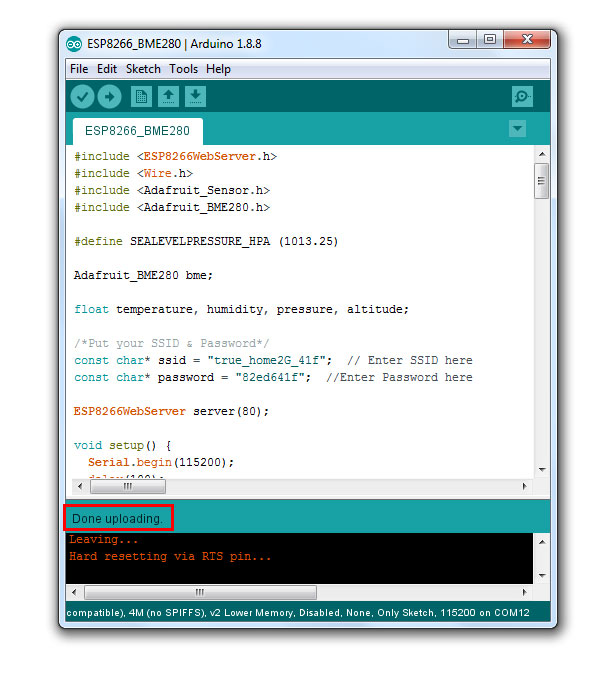
Task: Maximize the Arduino window
Action: tap(490, 40)
